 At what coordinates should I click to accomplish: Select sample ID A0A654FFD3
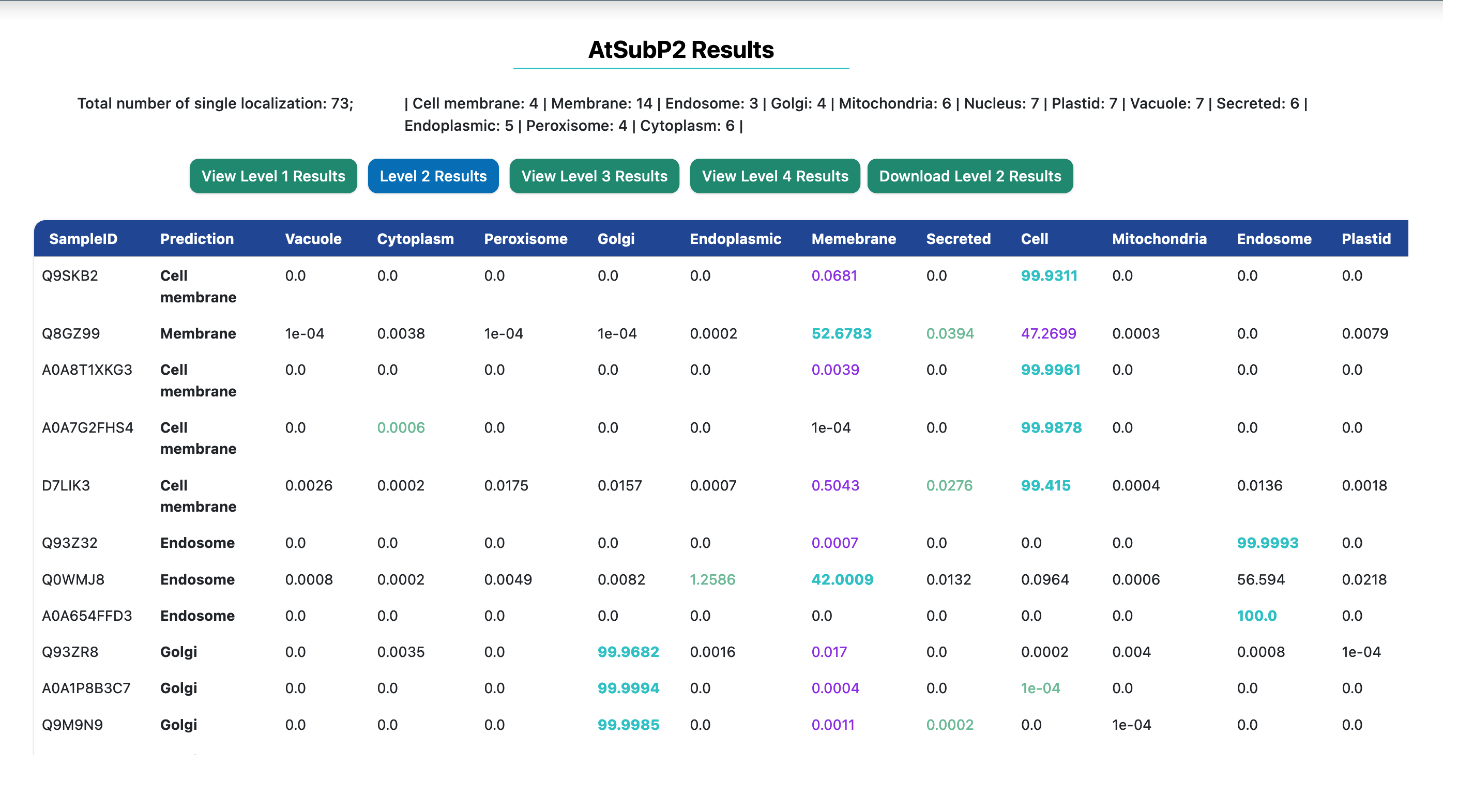[x=87, y=616]
